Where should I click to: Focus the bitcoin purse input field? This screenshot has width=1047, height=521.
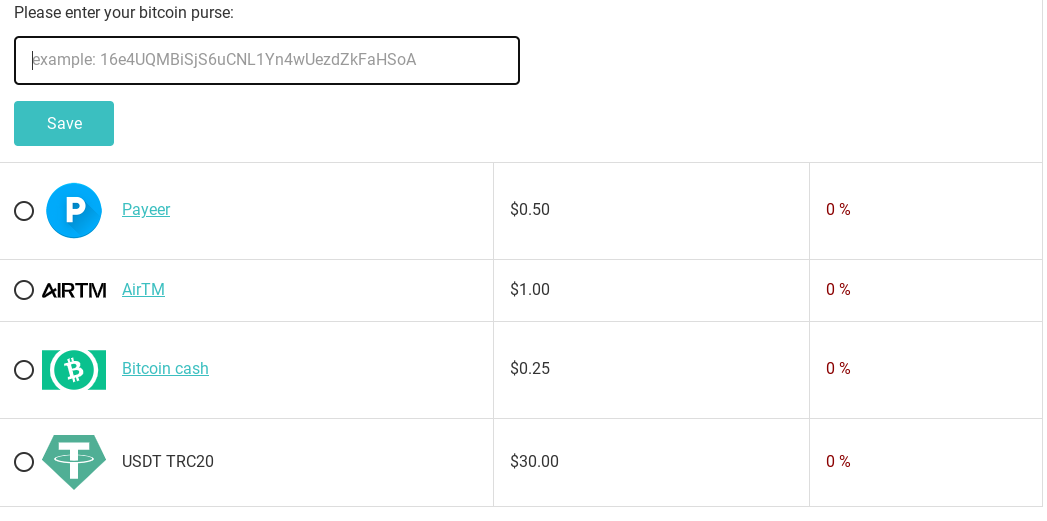pyautogui.click(x=267, y=60)
